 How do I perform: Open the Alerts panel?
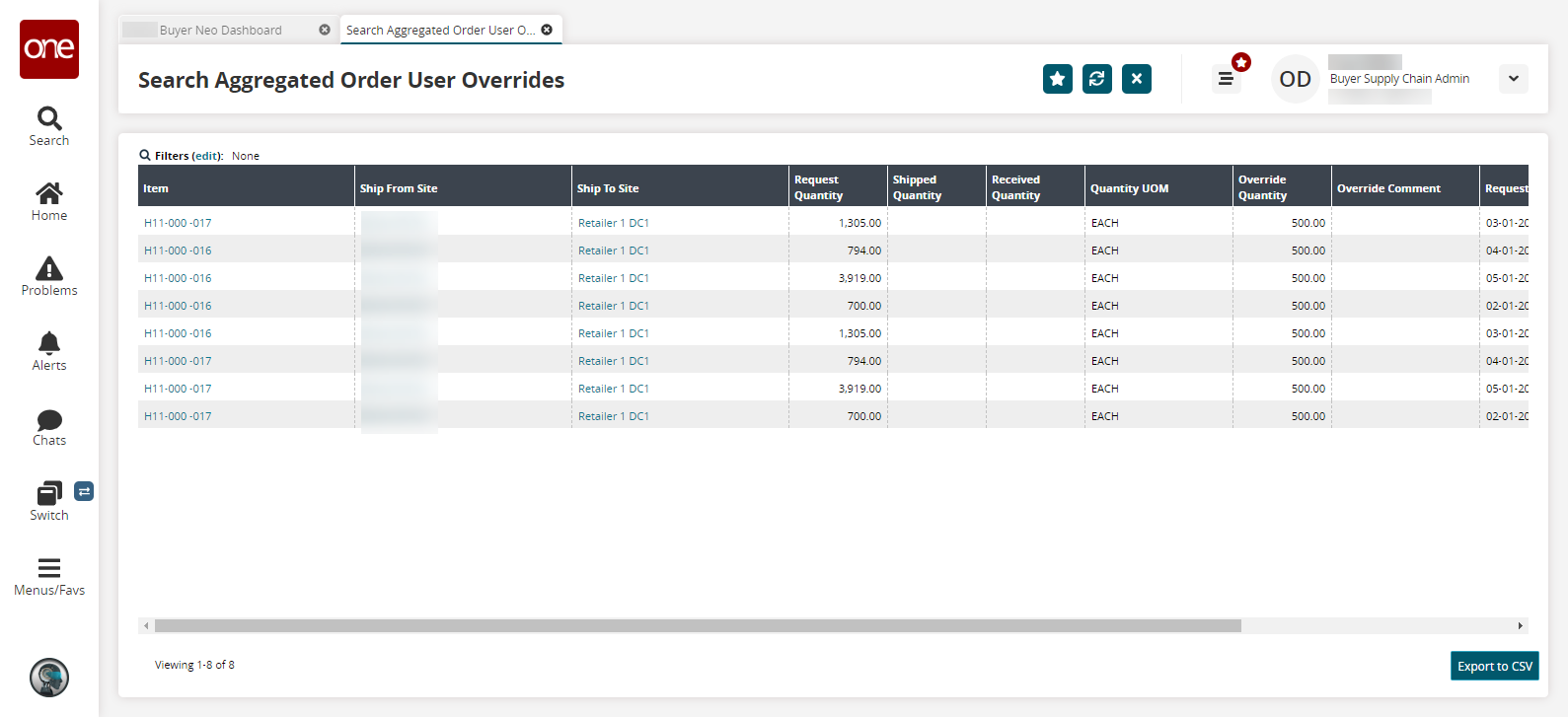(49, 352)
